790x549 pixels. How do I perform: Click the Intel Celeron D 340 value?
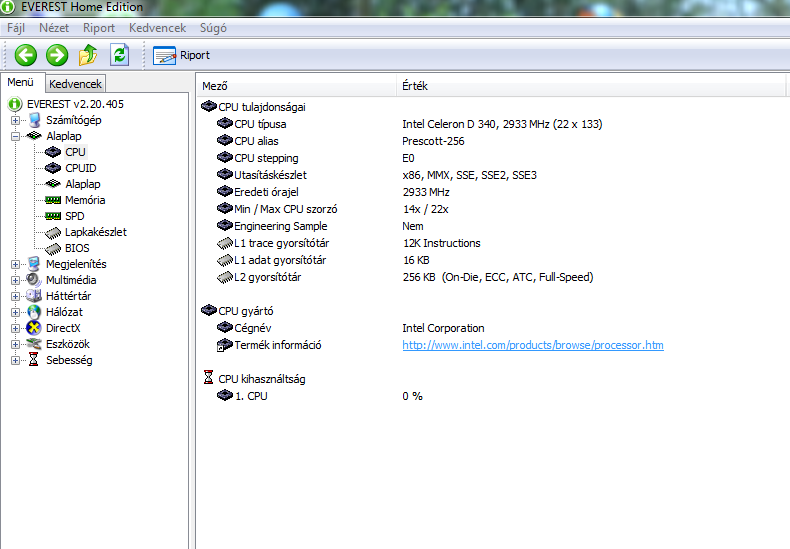pyautogui.click(x=502, y=124)
